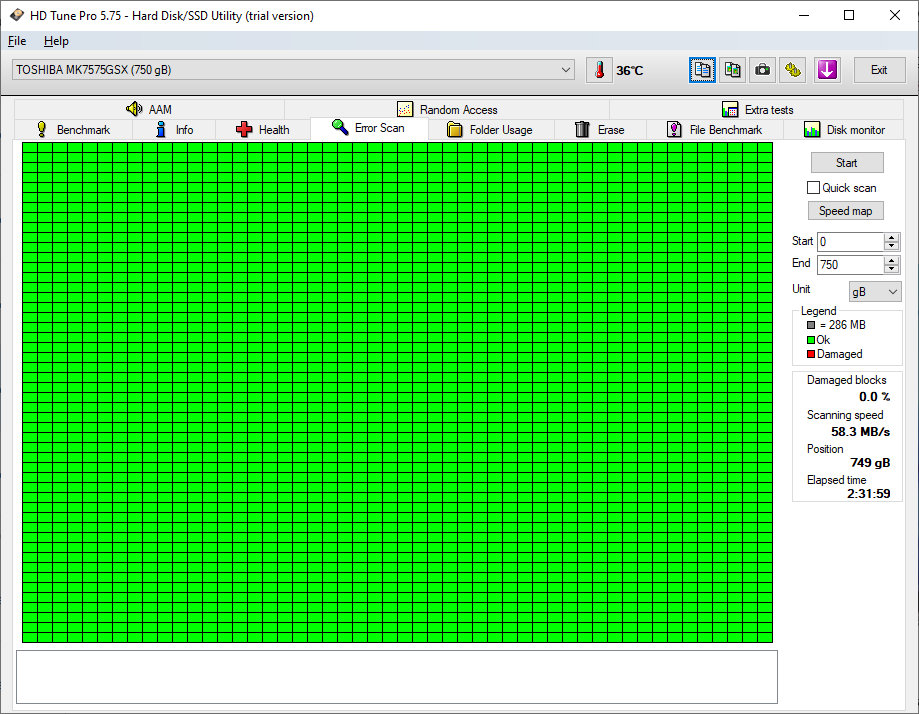Click the 36°C temperature reading
Screen dimensions: 919x714
pyautogui.click(x=629, y=71)
